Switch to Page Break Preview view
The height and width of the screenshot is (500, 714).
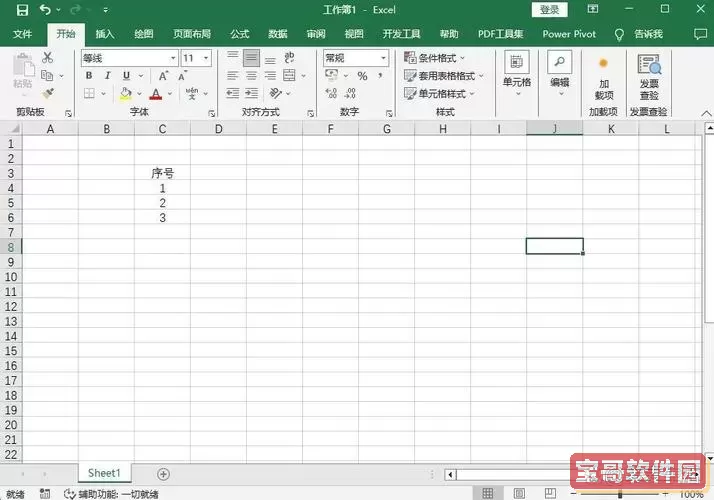coord(550,493)
